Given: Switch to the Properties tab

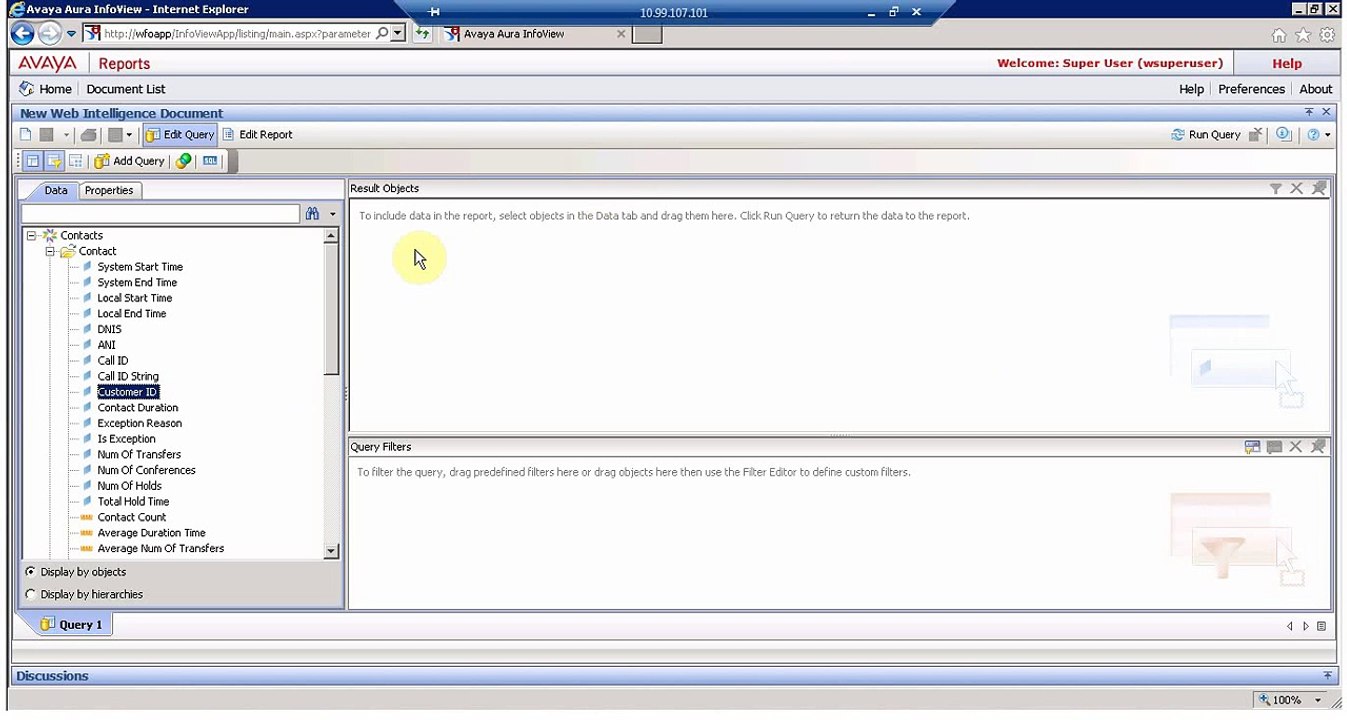Looking at the screenshot, I should coord(109,190).
